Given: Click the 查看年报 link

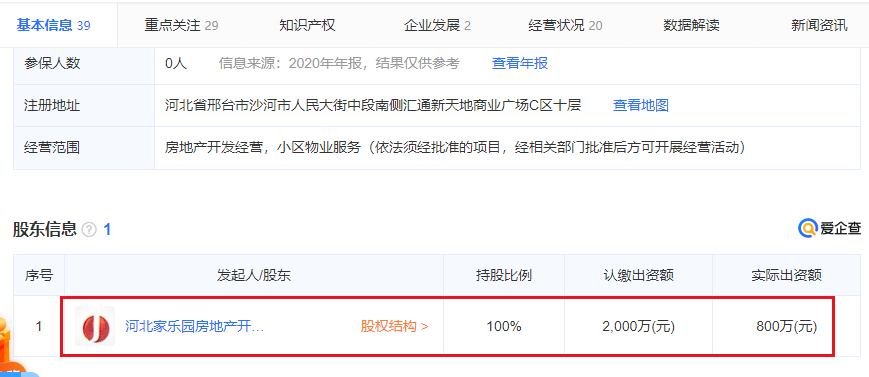Looking at the screenshot, I should point(520,63).
